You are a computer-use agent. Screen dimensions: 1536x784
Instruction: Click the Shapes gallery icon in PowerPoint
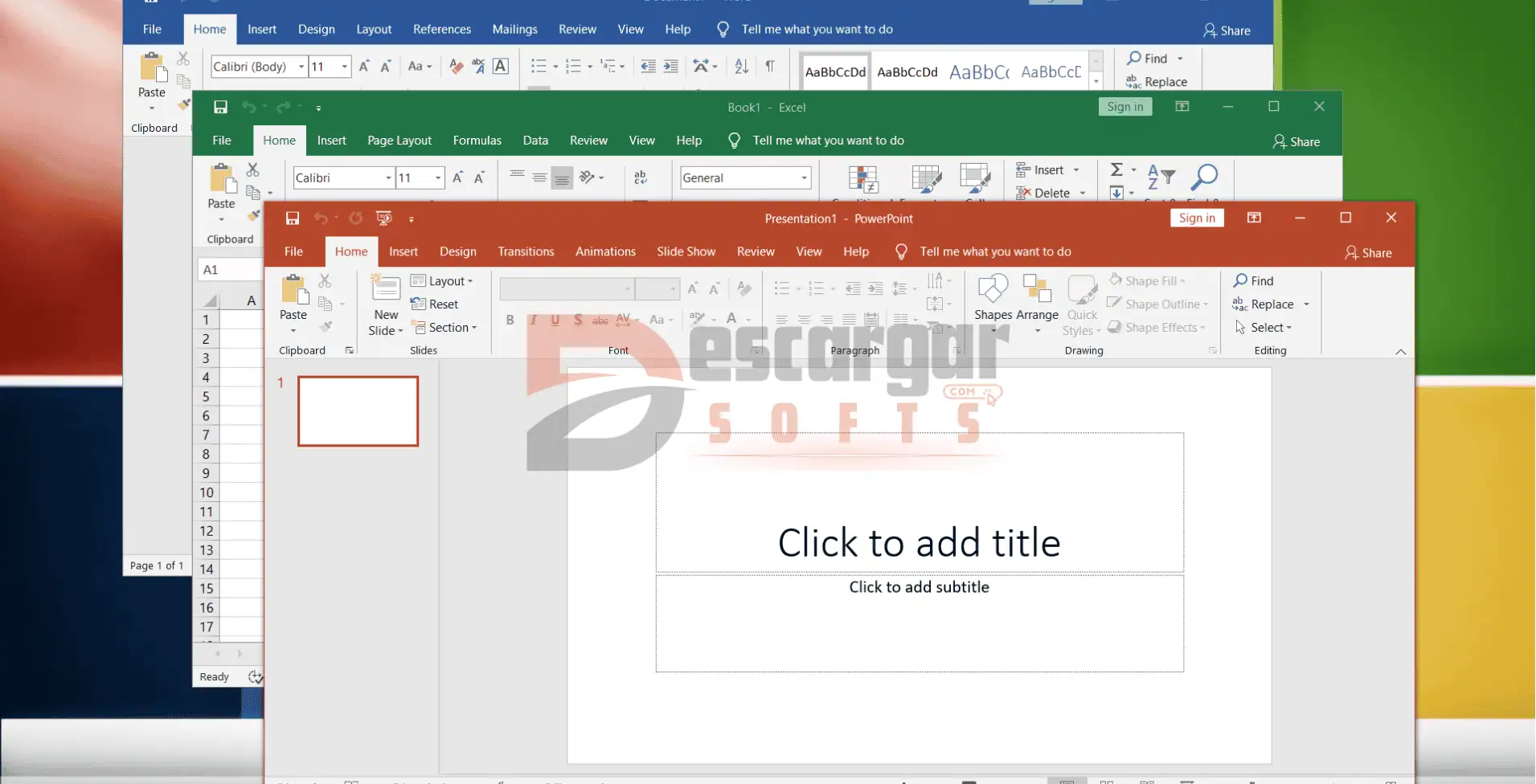coord(993,289)
